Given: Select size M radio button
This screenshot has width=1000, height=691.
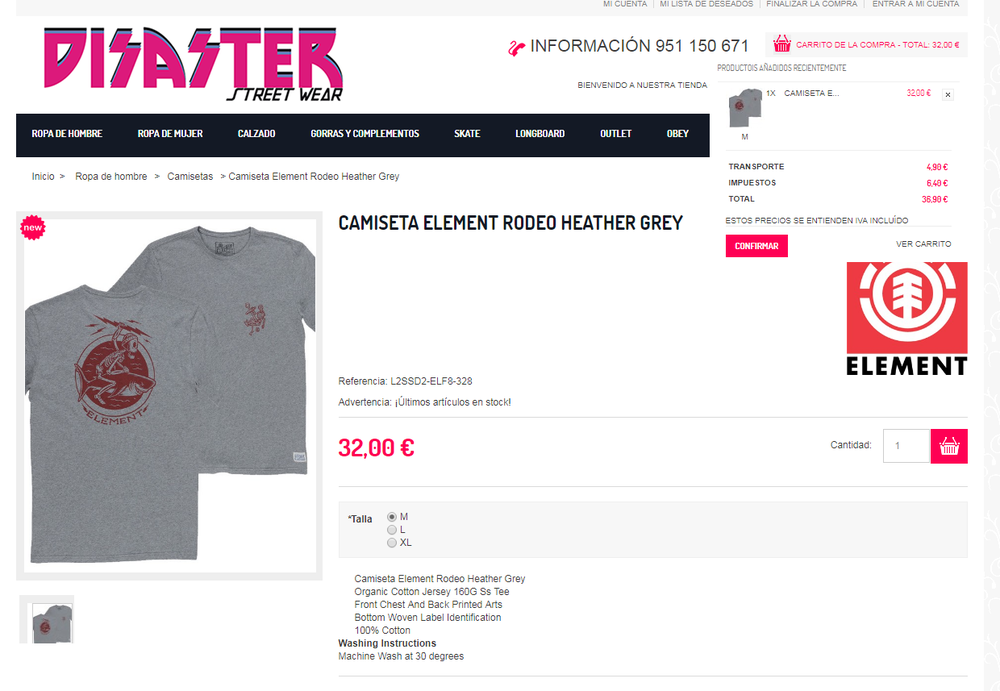Looking at the screenshot, I should 392,517.
